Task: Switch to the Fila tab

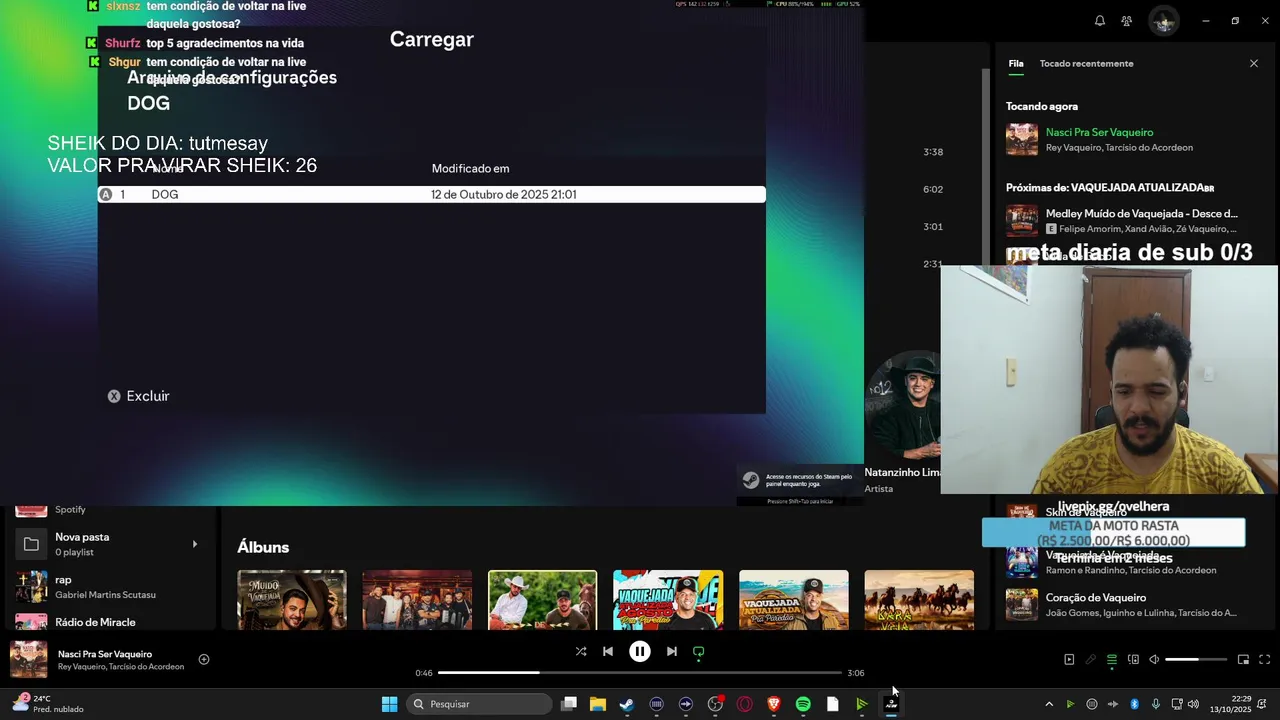Action: pos(1016,63)
